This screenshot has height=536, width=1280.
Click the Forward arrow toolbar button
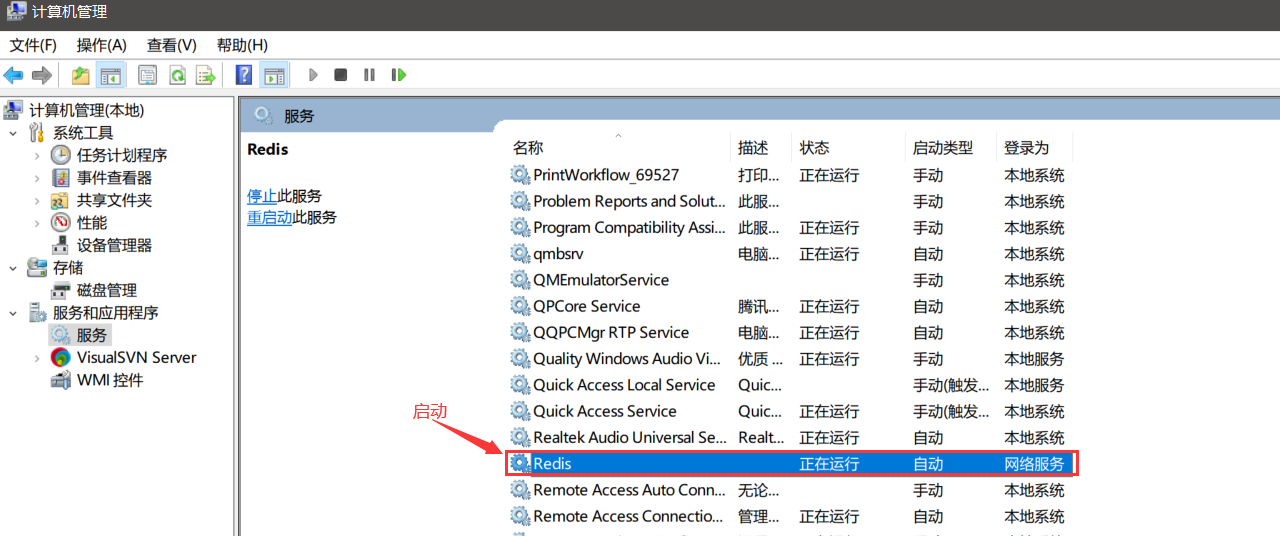42,75
